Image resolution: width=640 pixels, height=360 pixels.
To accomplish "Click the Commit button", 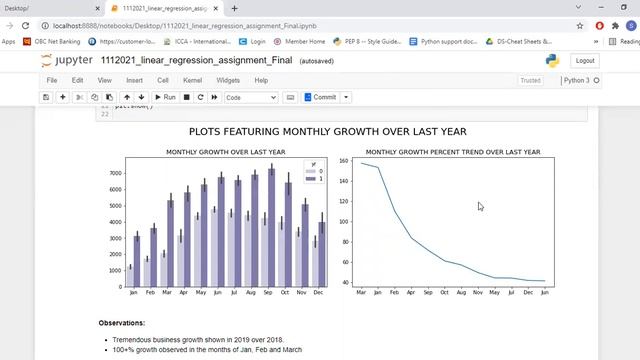I will click(x=320, y=97).
